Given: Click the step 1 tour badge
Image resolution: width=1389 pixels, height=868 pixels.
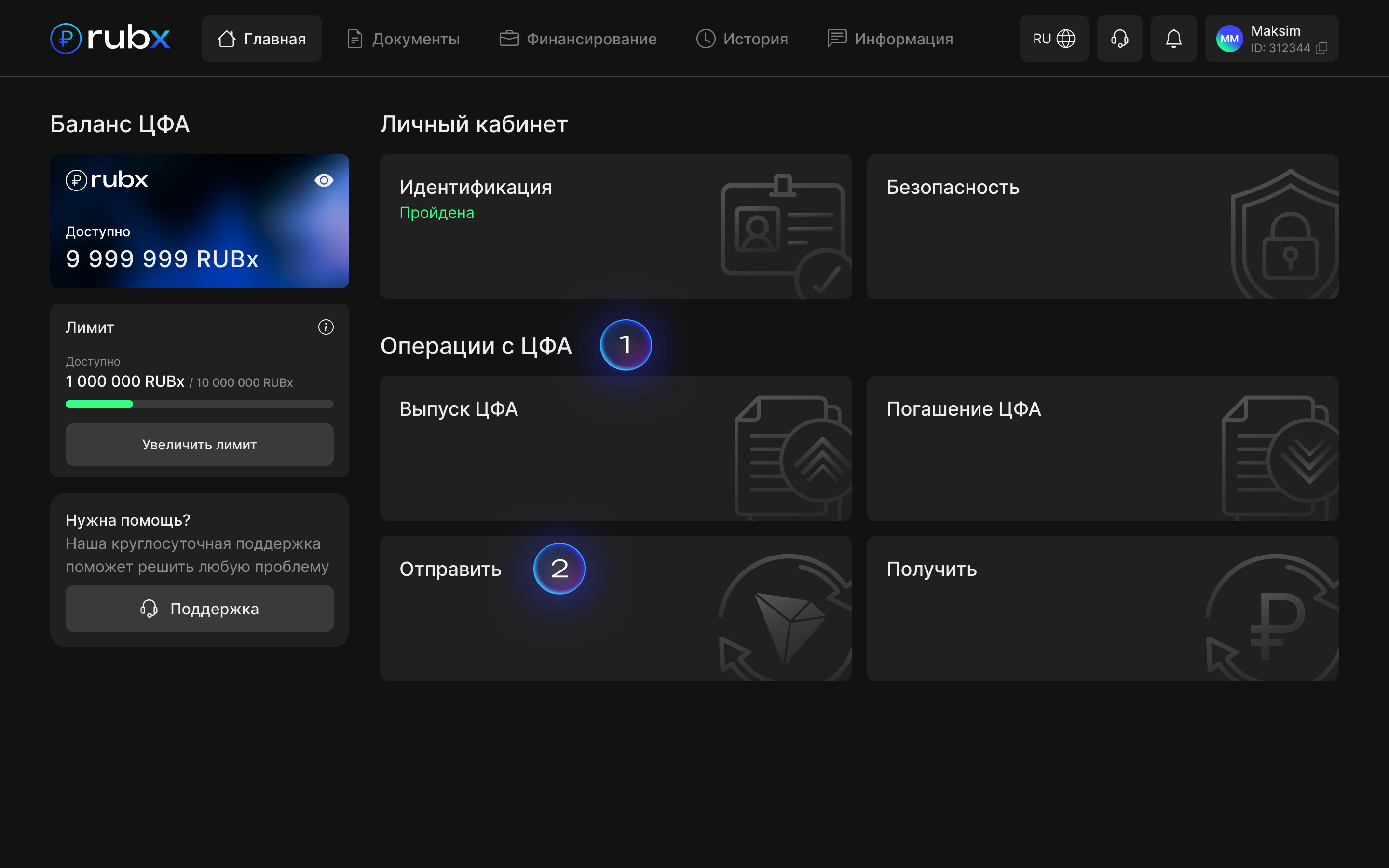Looking at the screenshot, I should click(626, 345).
